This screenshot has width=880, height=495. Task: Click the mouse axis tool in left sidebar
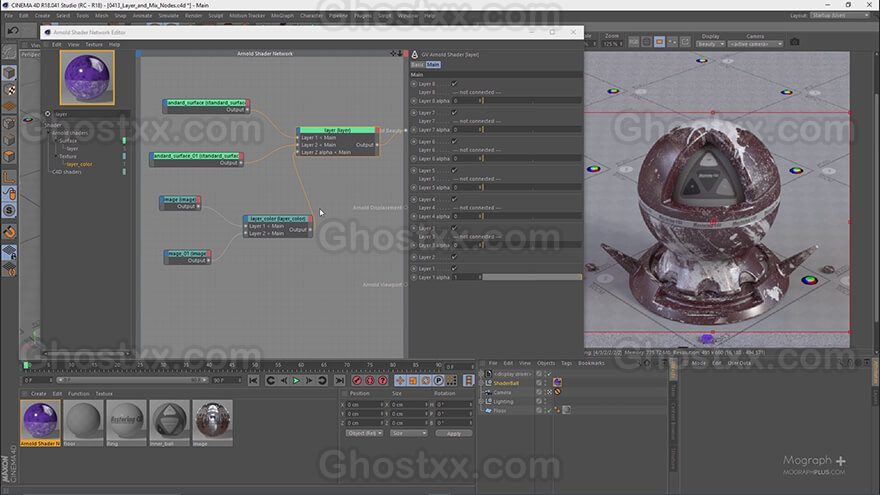[x=10, y=194]
